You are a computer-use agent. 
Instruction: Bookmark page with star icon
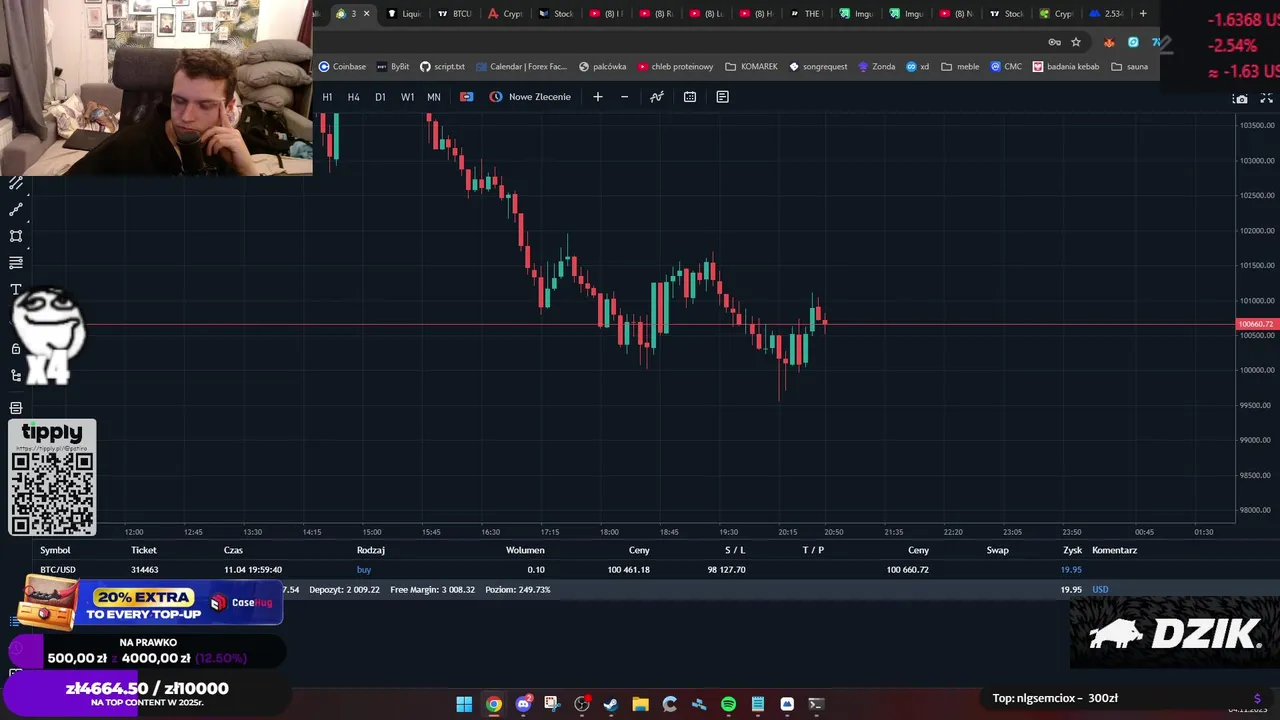coord(1076,42)
